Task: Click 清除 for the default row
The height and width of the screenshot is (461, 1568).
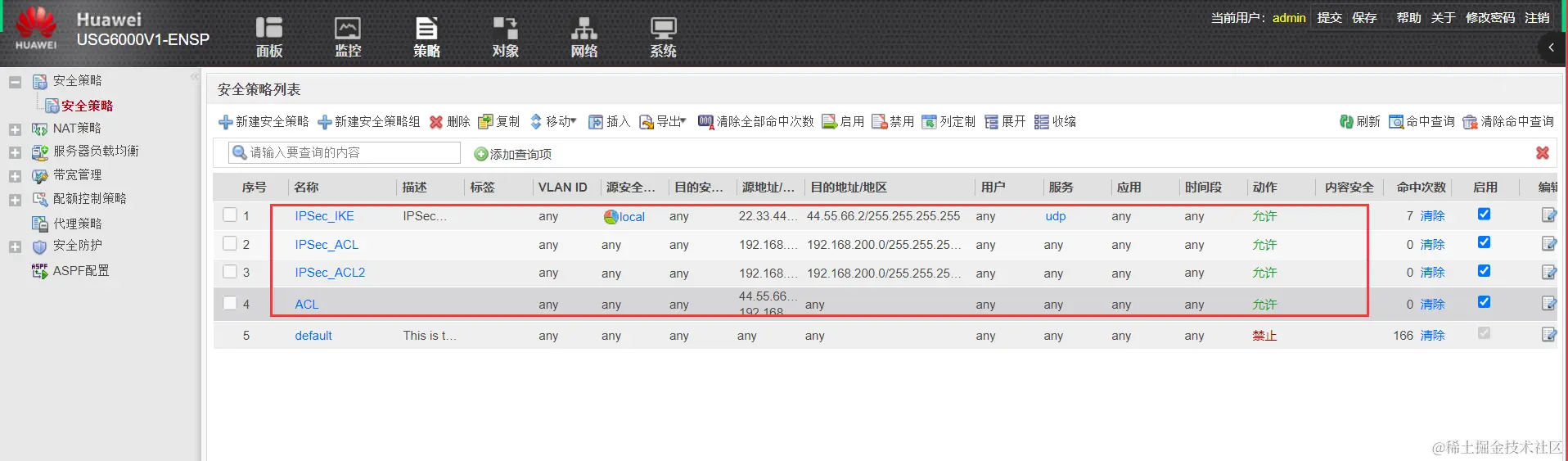Action: click(1432, 336)
